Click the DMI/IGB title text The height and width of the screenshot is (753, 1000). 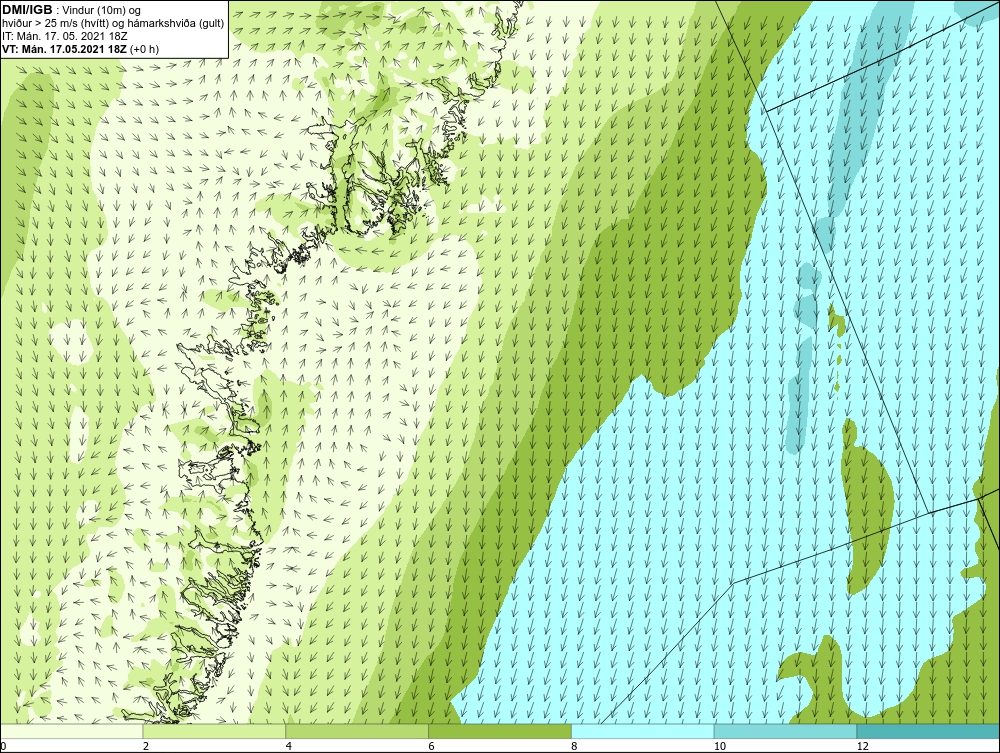(x=27, y=10)
